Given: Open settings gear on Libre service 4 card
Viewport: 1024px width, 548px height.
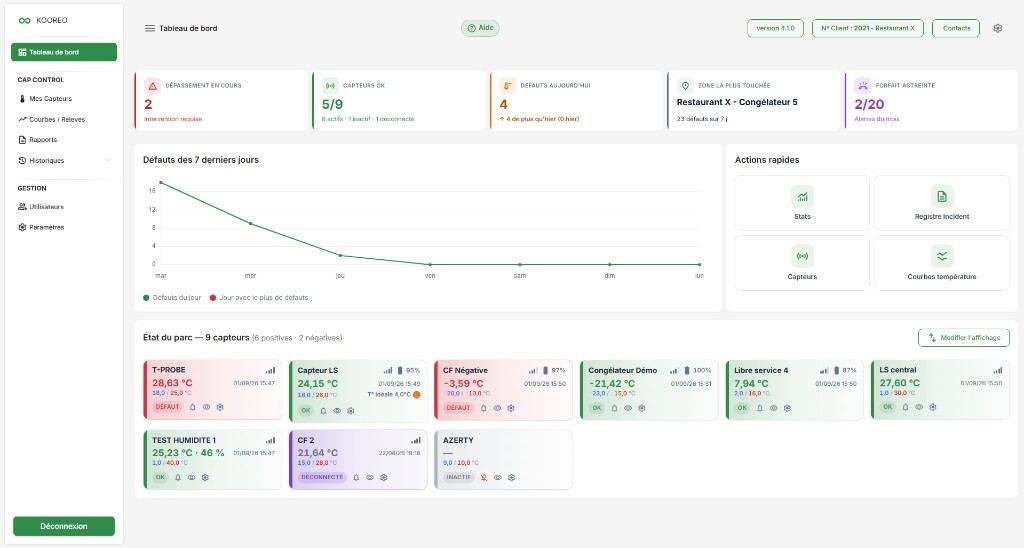Looking at the screenshot, I should [x=787, y=408].
